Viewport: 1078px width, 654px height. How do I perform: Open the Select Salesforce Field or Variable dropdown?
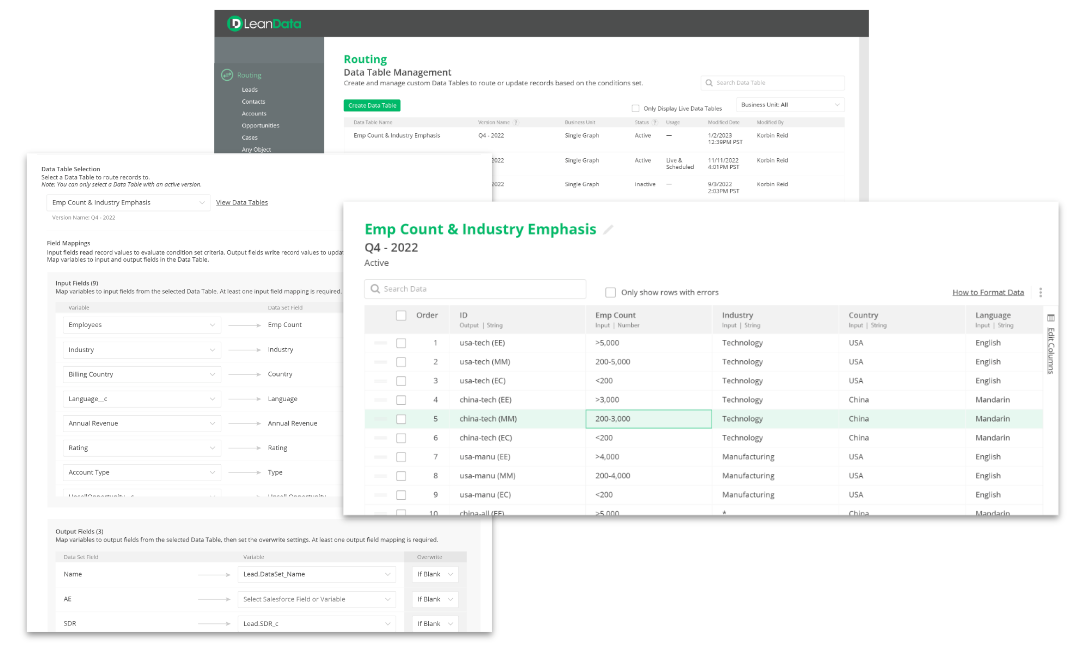(x=316, y=599)
